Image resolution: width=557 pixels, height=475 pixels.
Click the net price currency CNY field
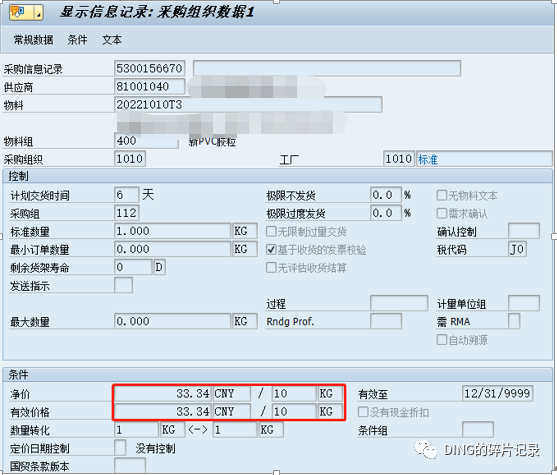point(232,394)
